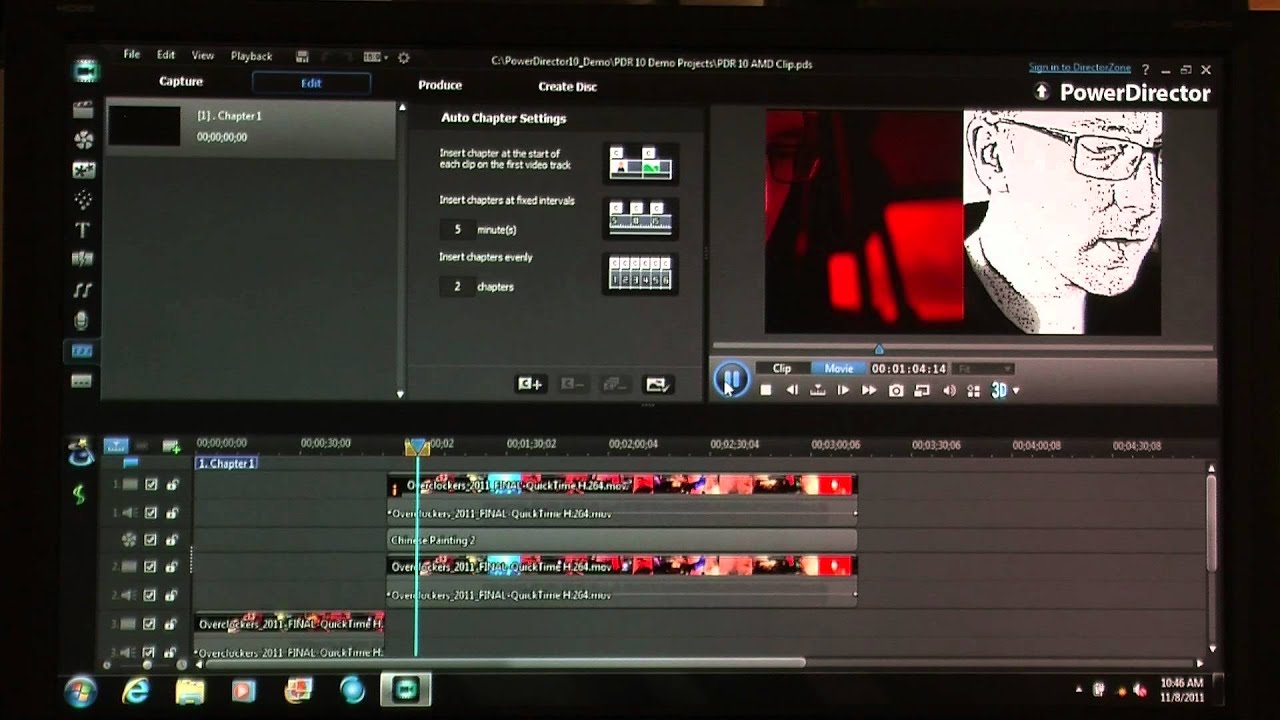The width and height of the screenshot is (1280, 720).
Task: Toggle video track 1 enable checkbox
Action: tap(151, 485)
